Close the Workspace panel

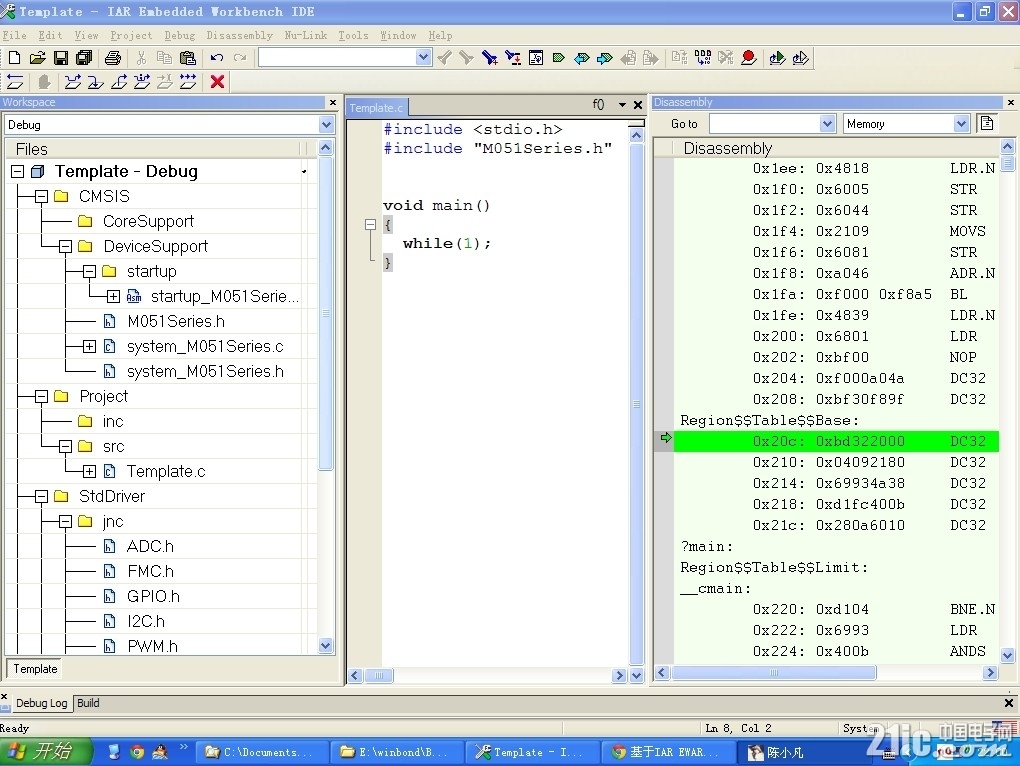click(333, 102)
